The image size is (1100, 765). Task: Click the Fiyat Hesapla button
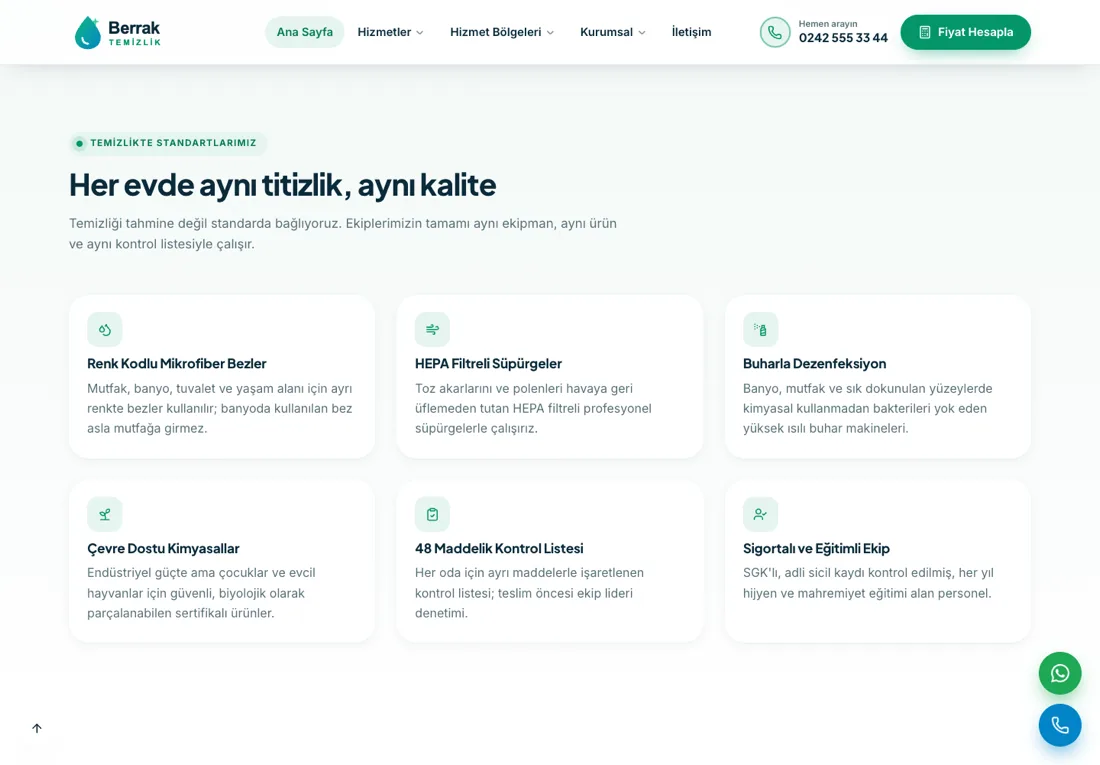965,32
